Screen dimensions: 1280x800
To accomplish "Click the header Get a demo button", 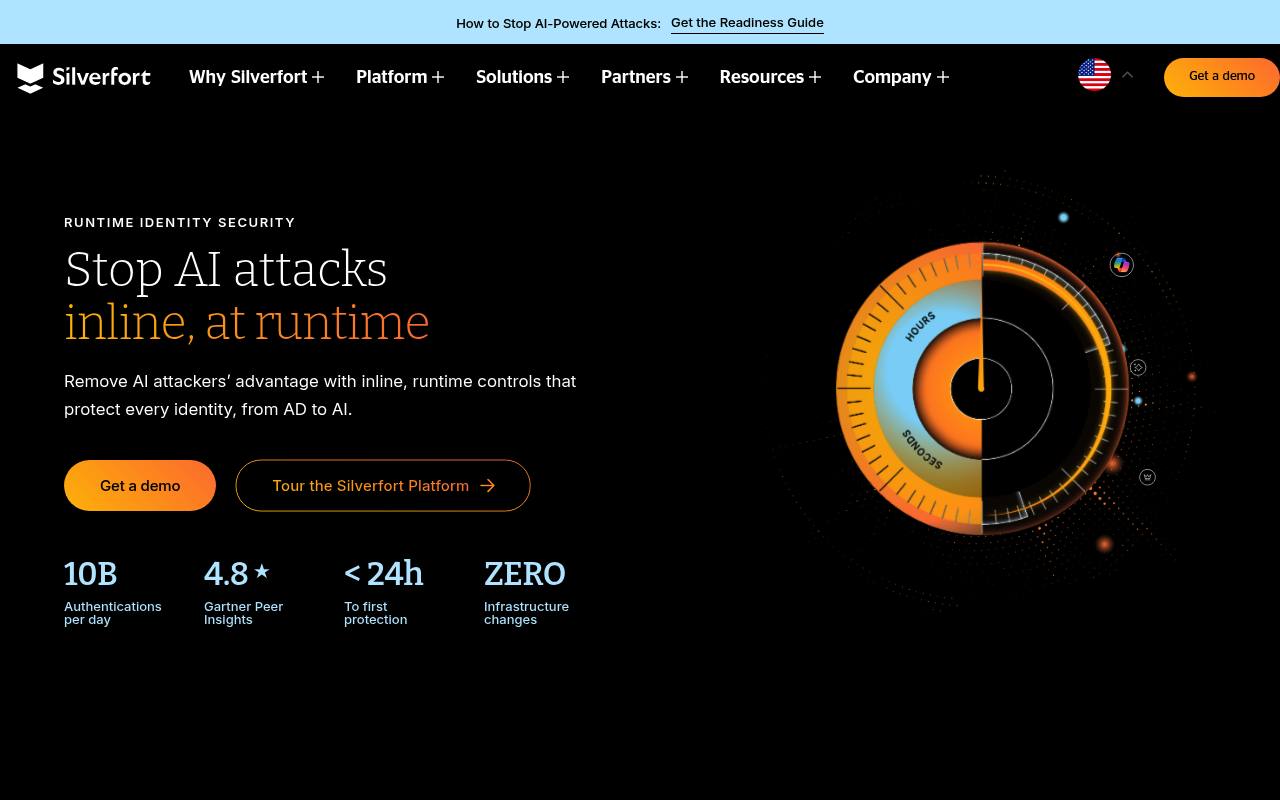I will [x=1222, y=77].
